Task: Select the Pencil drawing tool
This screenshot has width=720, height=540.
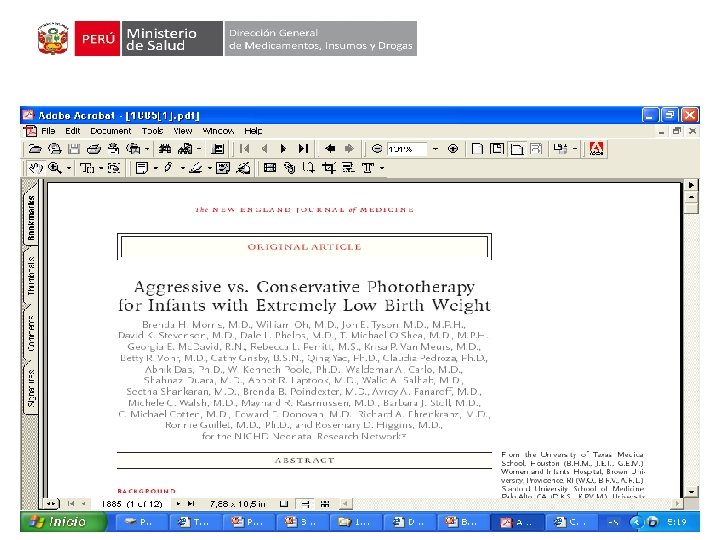Action: tap(169, 168)
